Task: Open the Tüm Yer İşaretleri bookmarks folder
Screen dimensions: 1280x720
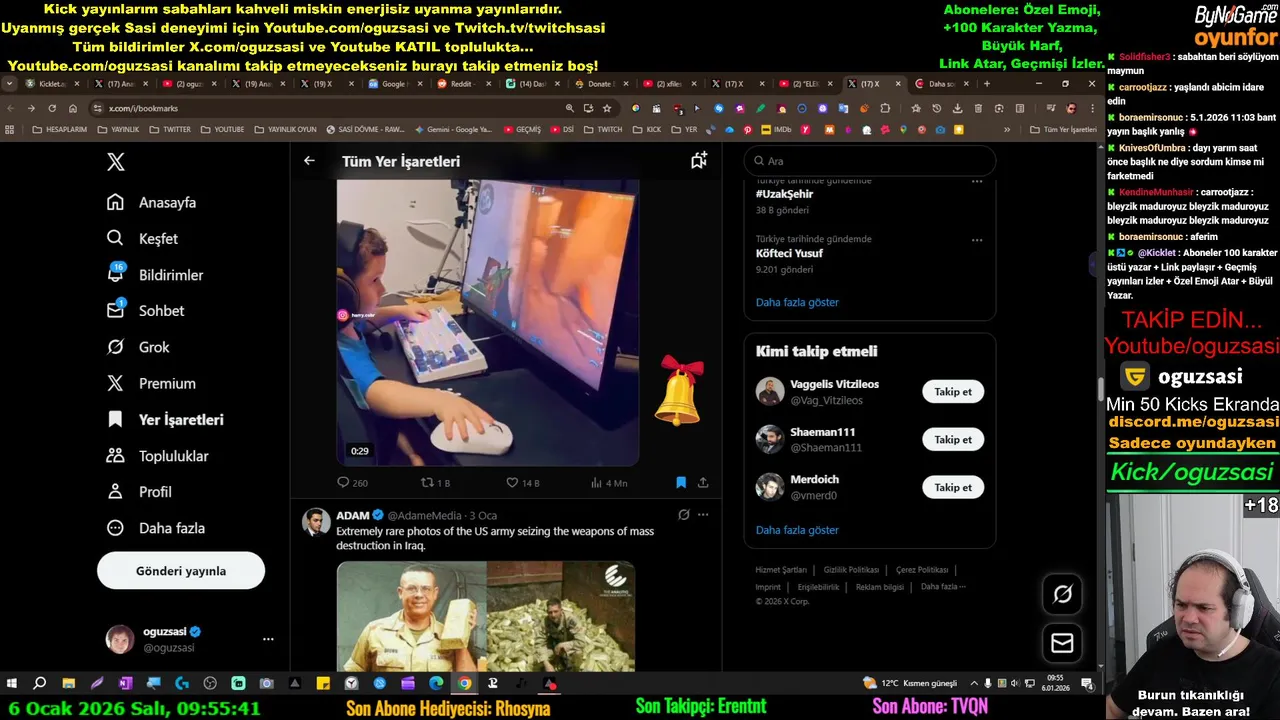Action: pos(1063,130)
